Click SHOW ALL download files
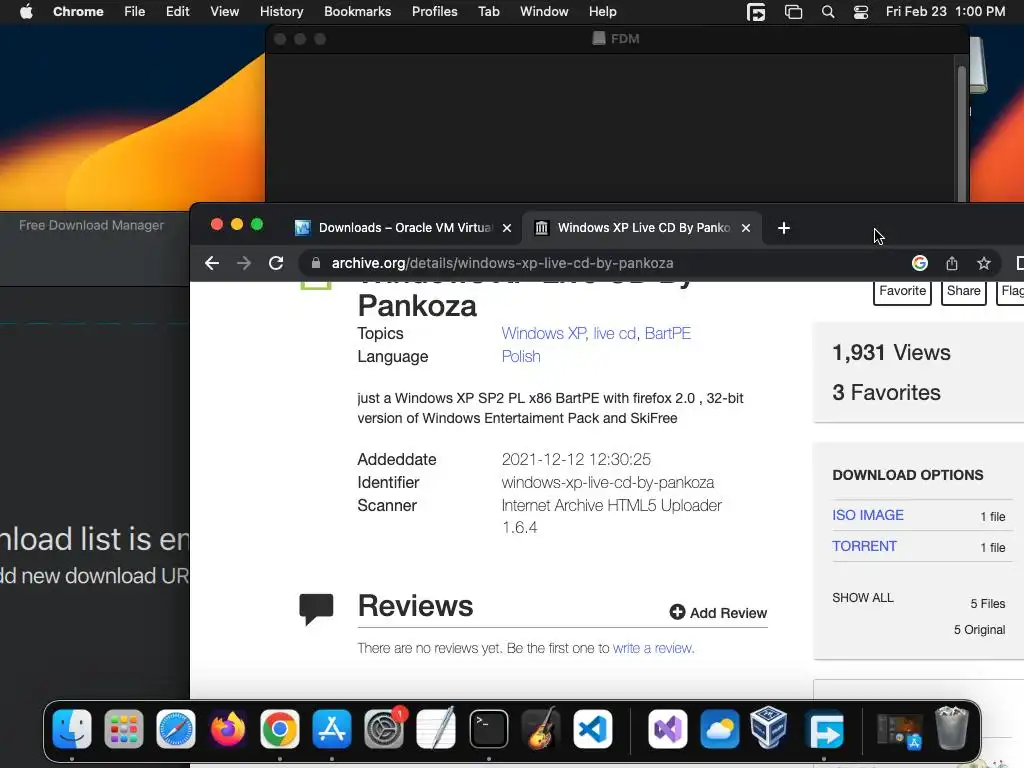The height and width of the screenshot is (768, 1024). (x=862, y=598)
